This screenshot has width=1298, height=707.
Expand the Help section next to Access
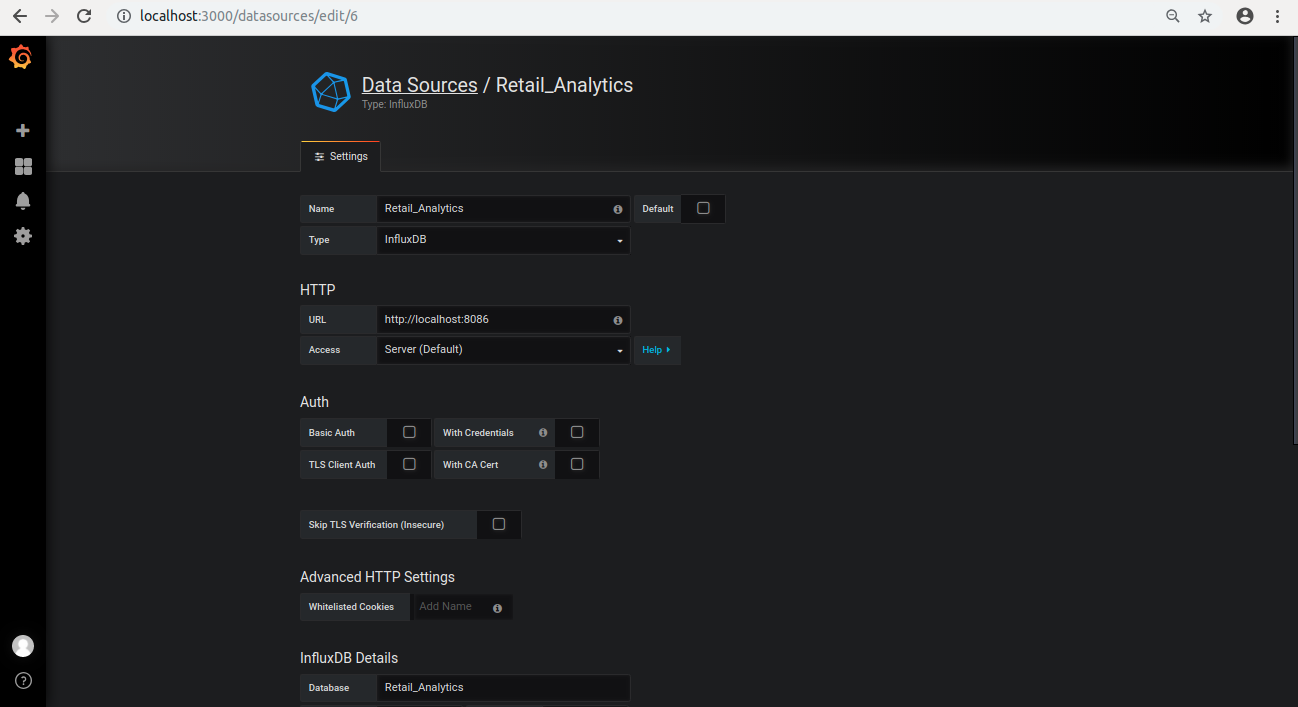click(x=657, y=350)
